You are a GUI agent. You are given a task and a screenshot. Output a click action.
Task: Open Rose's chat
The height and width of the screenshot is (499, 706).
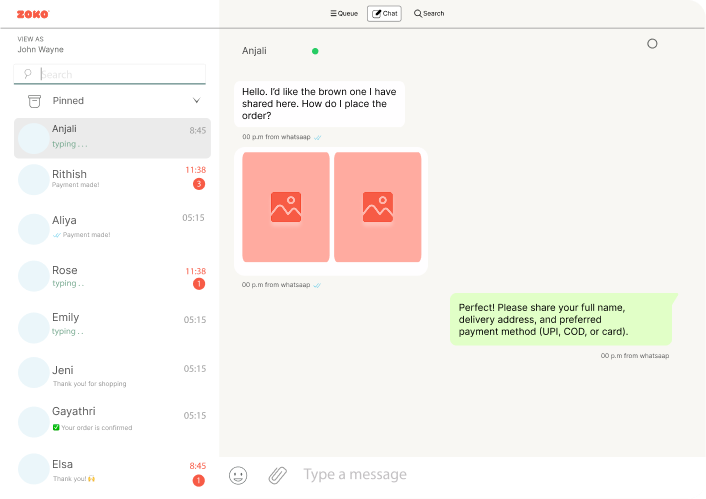point(112,276)
